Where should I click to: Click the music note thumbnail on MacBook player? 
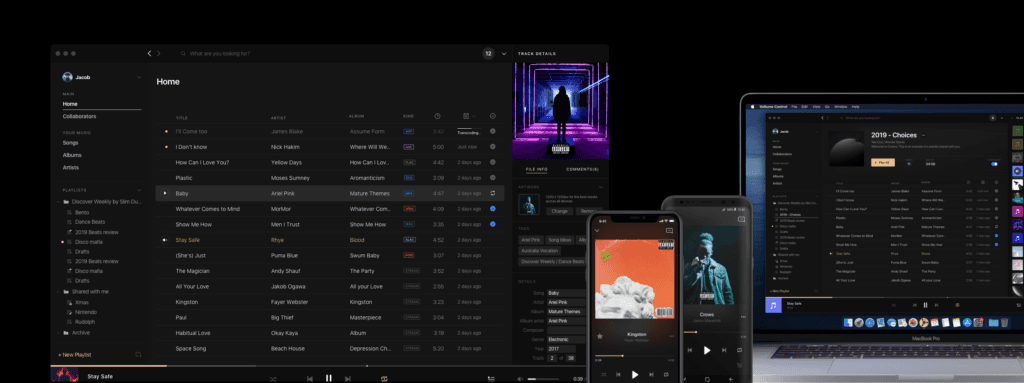[773, 305]
